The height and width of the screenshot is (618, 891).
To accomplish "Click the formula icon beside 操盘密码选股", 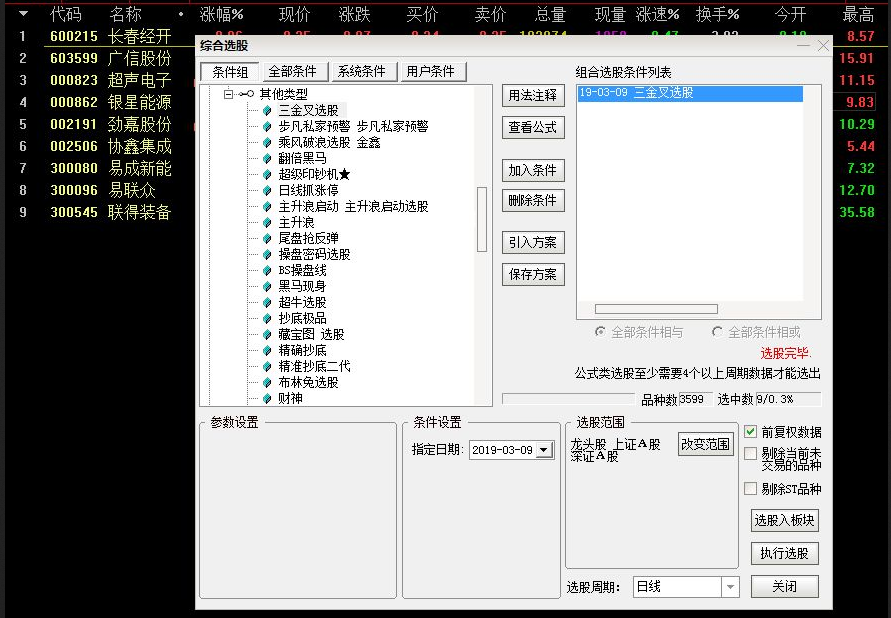I will [x=267, y=254].
